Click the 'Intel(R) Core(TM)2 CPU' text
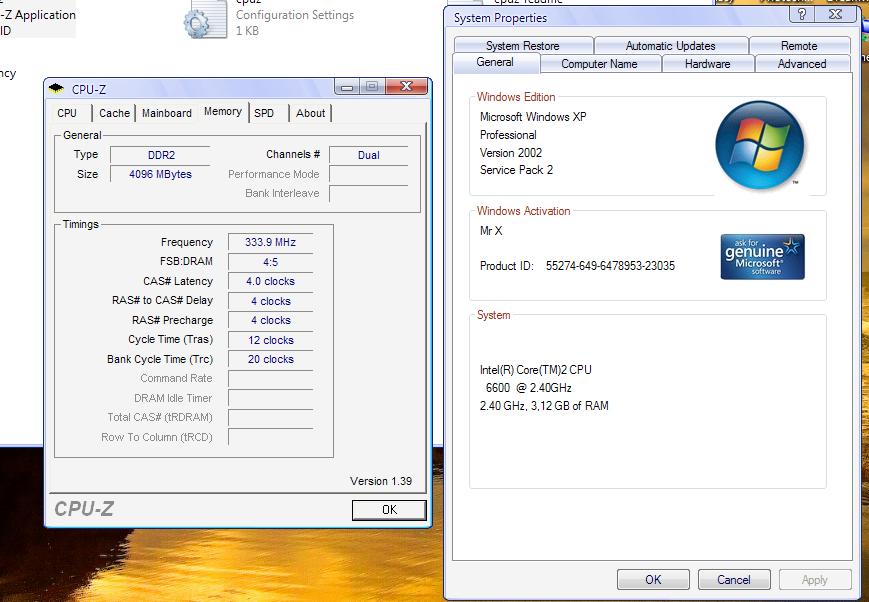 point(535,370)
